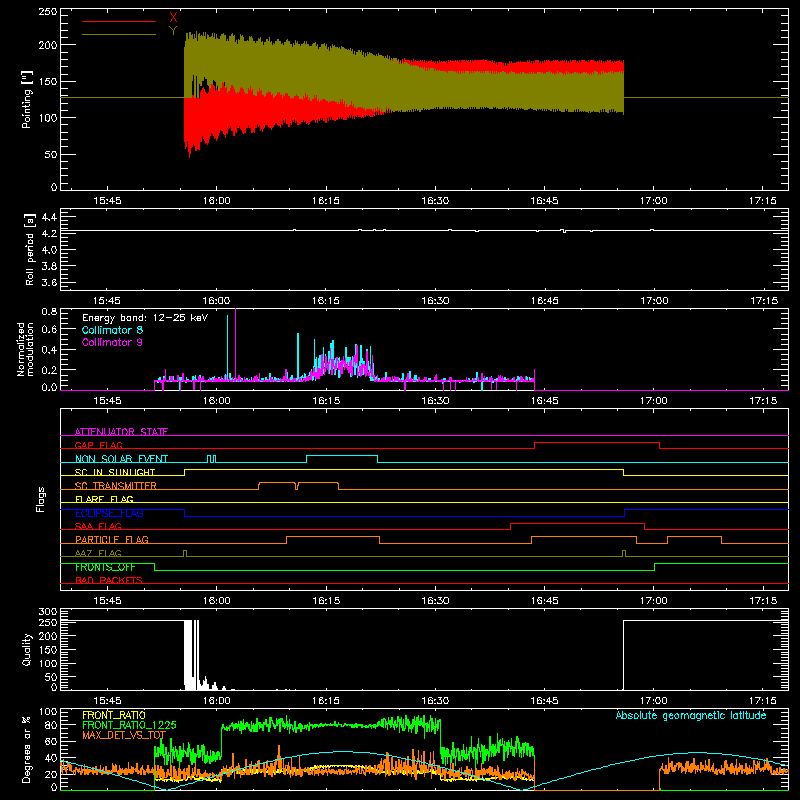Click the A4Z_FLAG label
800x800 pixels.
click(x=98, y=554)
